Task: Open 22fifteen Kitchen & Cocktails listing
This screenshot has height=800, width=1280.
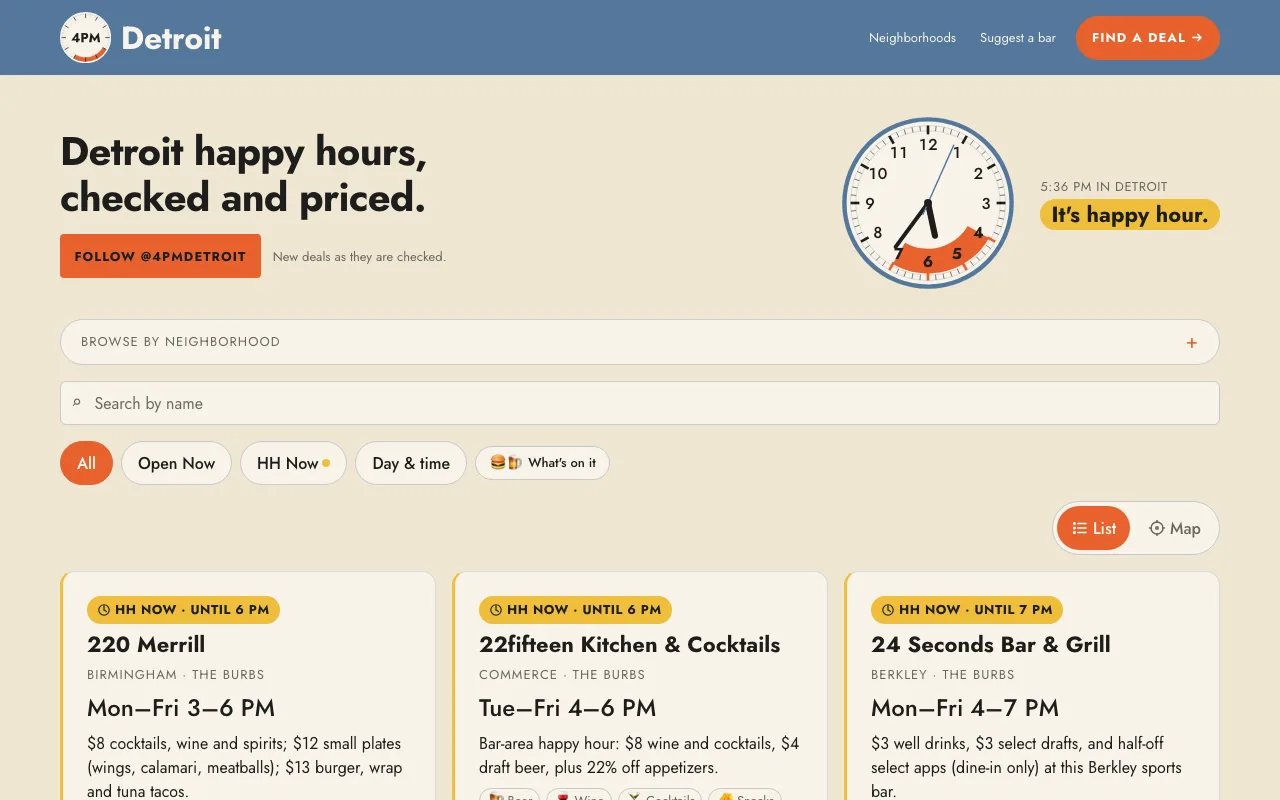Action: (x=629, y=644)
